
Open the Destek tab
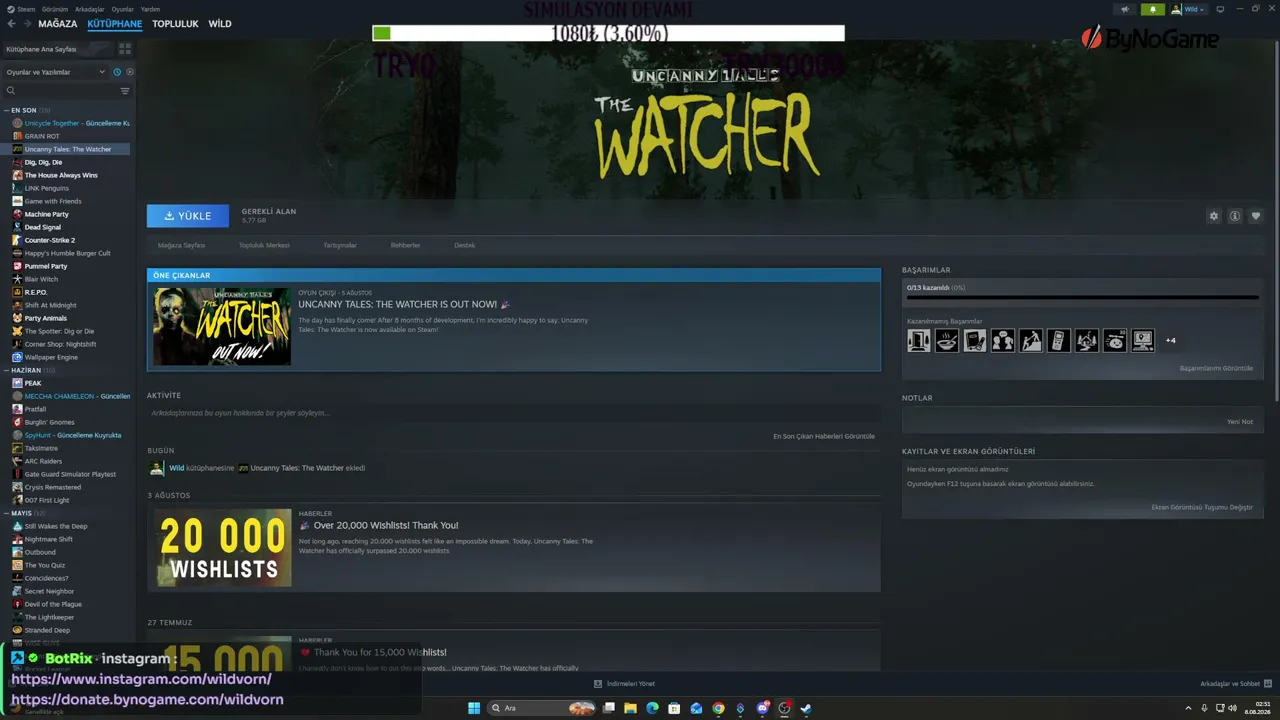[x=465, y=245]
